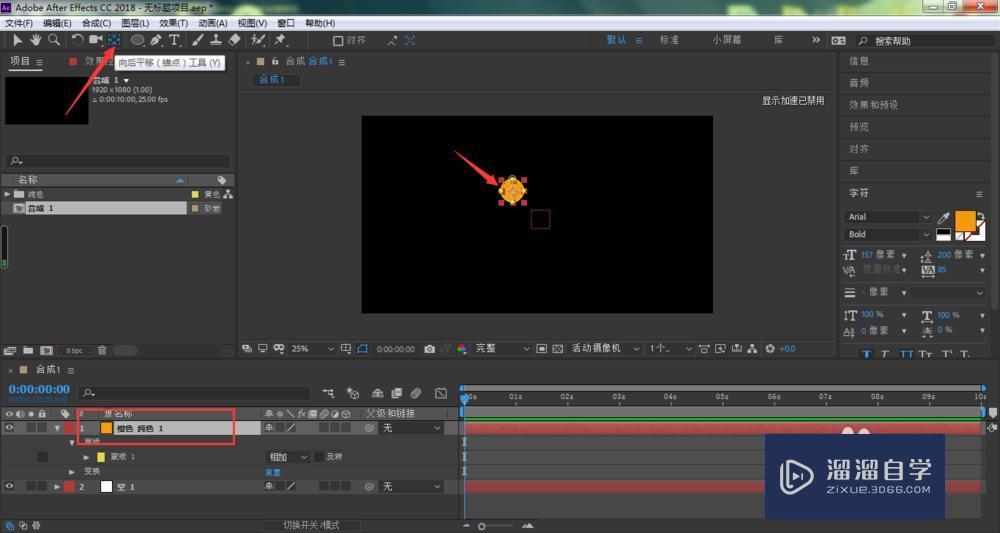1000x533 pixels.
Task: Click the show channel RGB icon
Action: point(462,349)
